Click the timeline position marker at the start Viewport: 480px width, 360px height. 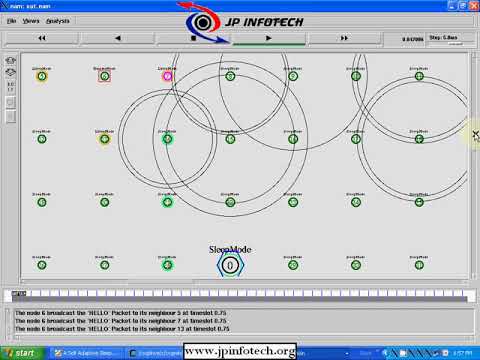coord(19,293)
